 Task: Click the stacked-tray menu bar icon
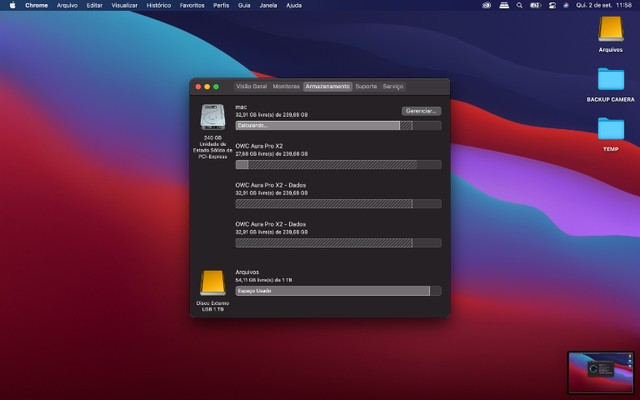tap(504, 5)
